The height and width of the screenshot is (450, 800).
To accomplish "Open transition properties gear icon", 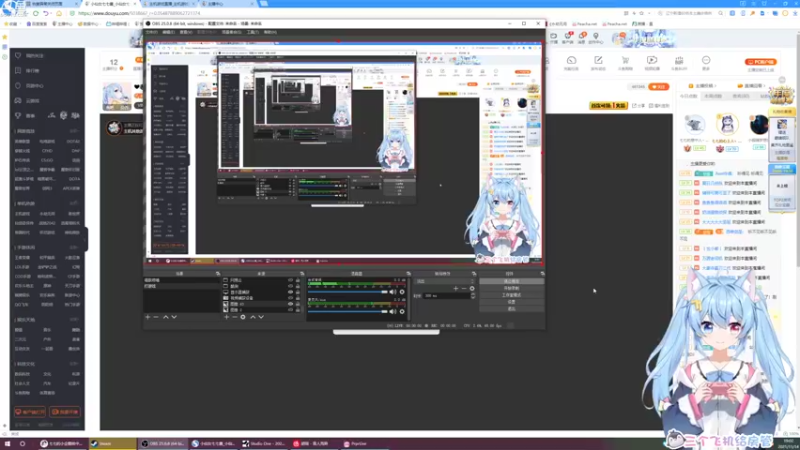I will tap(472, 289).
